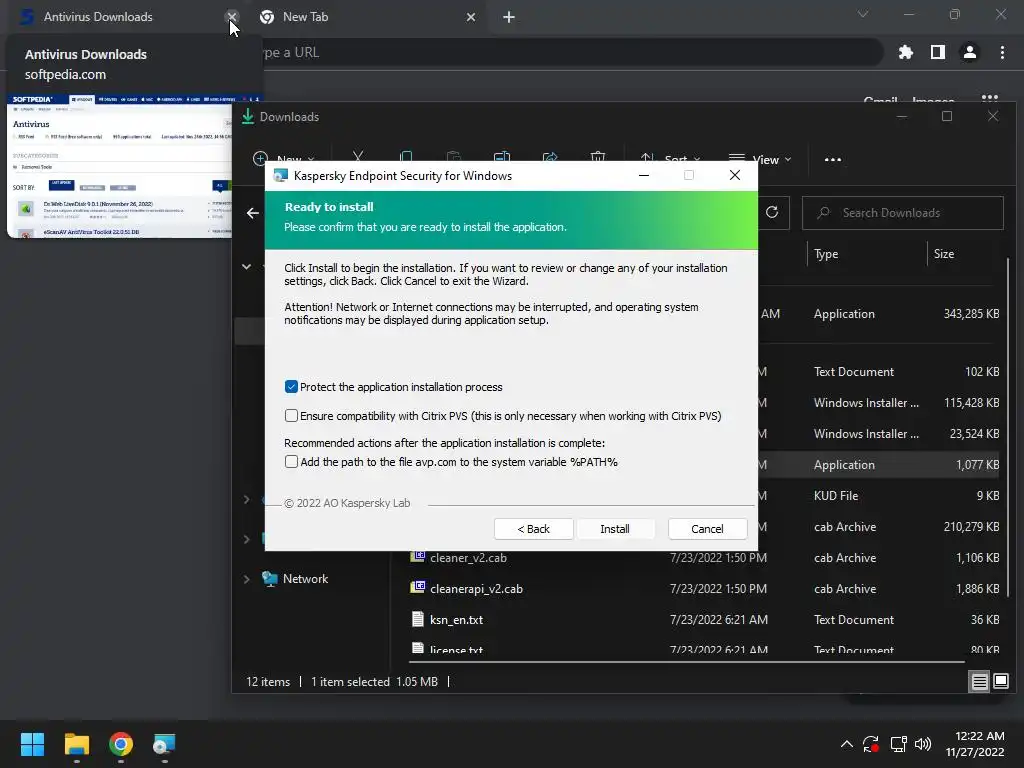Image resolution: width=1024 pixels, height=768 pixels.
Task: Click the Kaspersky installer title bar icon
Action: (x=281, y=175)
